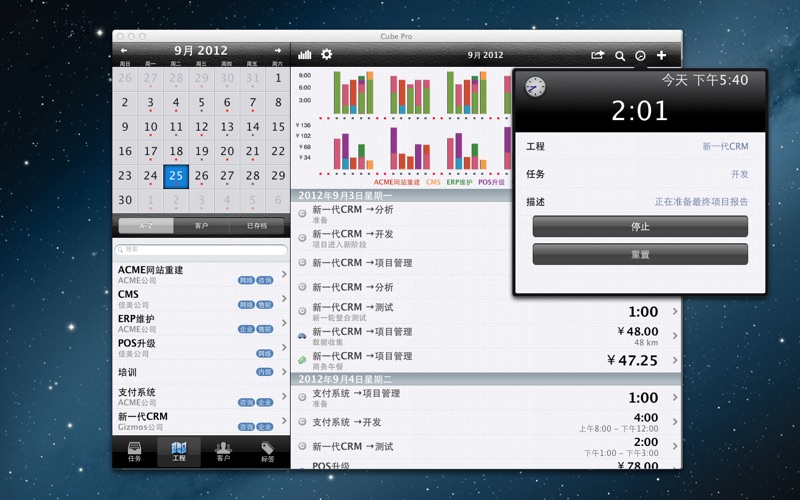Expand 支付系统 project chevron
Image resolution: width=800 pixels, height=500 pixels.
[284, 396]
